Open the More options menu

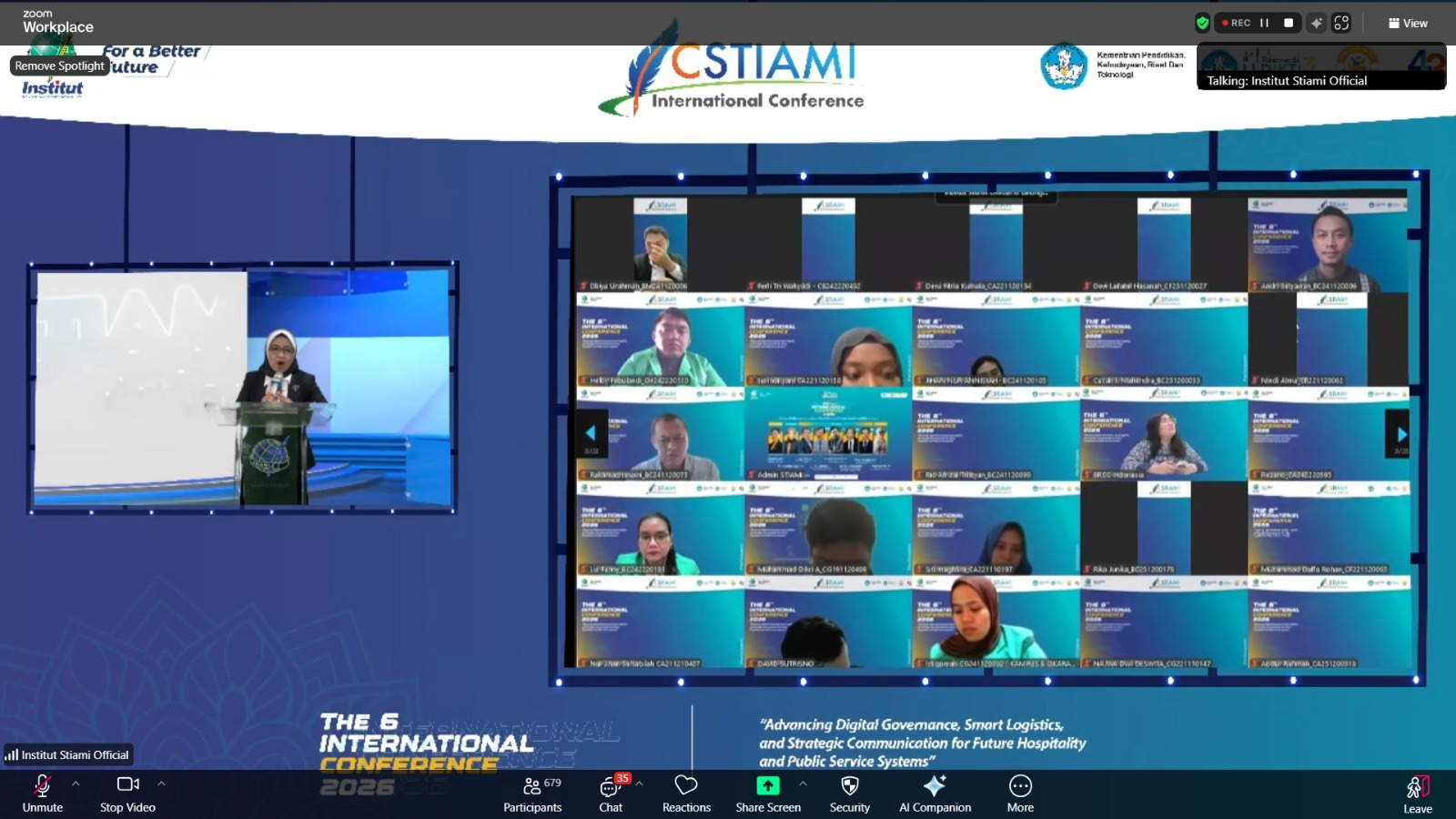(1020, 793)
